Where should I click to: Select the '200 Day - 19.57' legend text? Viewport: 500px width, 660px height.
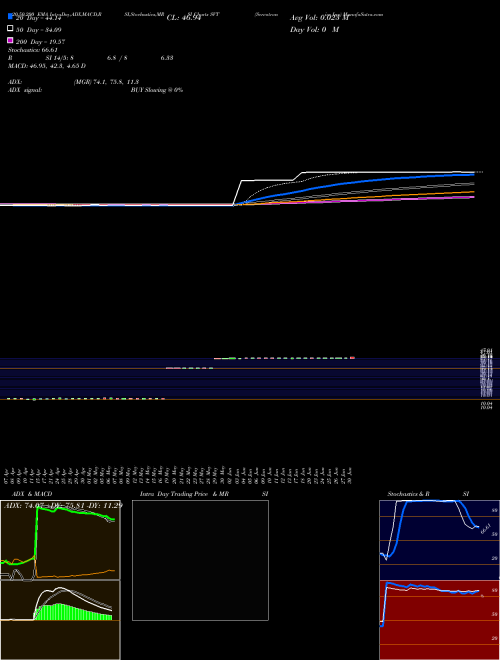[x=40, y=42]
